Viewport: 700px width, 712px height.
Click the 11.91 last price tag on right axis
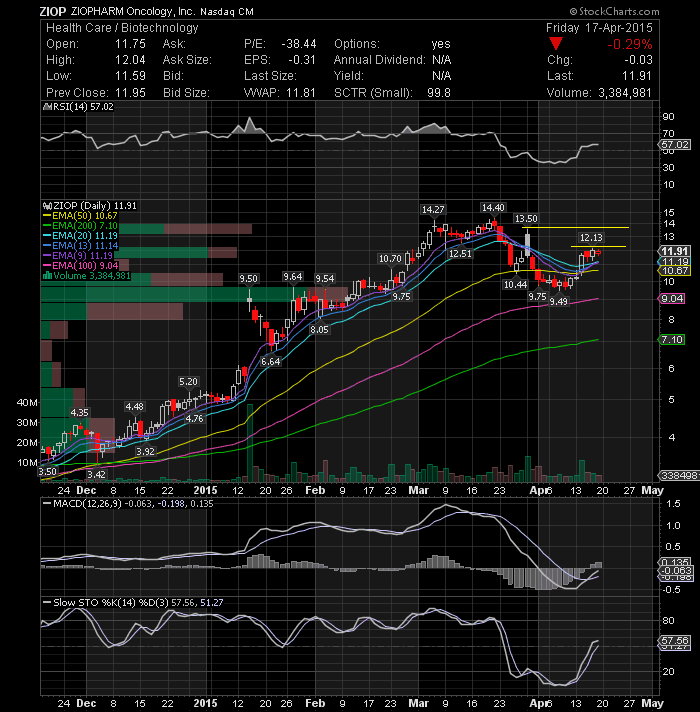pos(675,251)
